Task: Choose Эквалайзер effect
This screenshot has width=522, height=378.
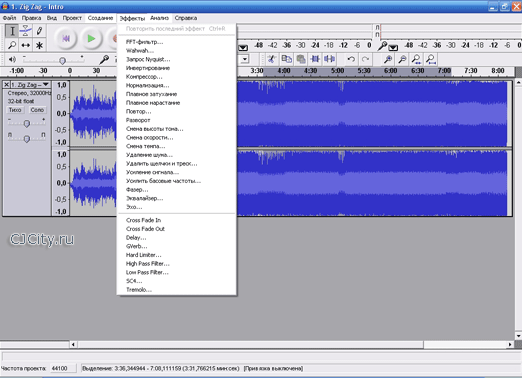Action: tap(177, 198)
